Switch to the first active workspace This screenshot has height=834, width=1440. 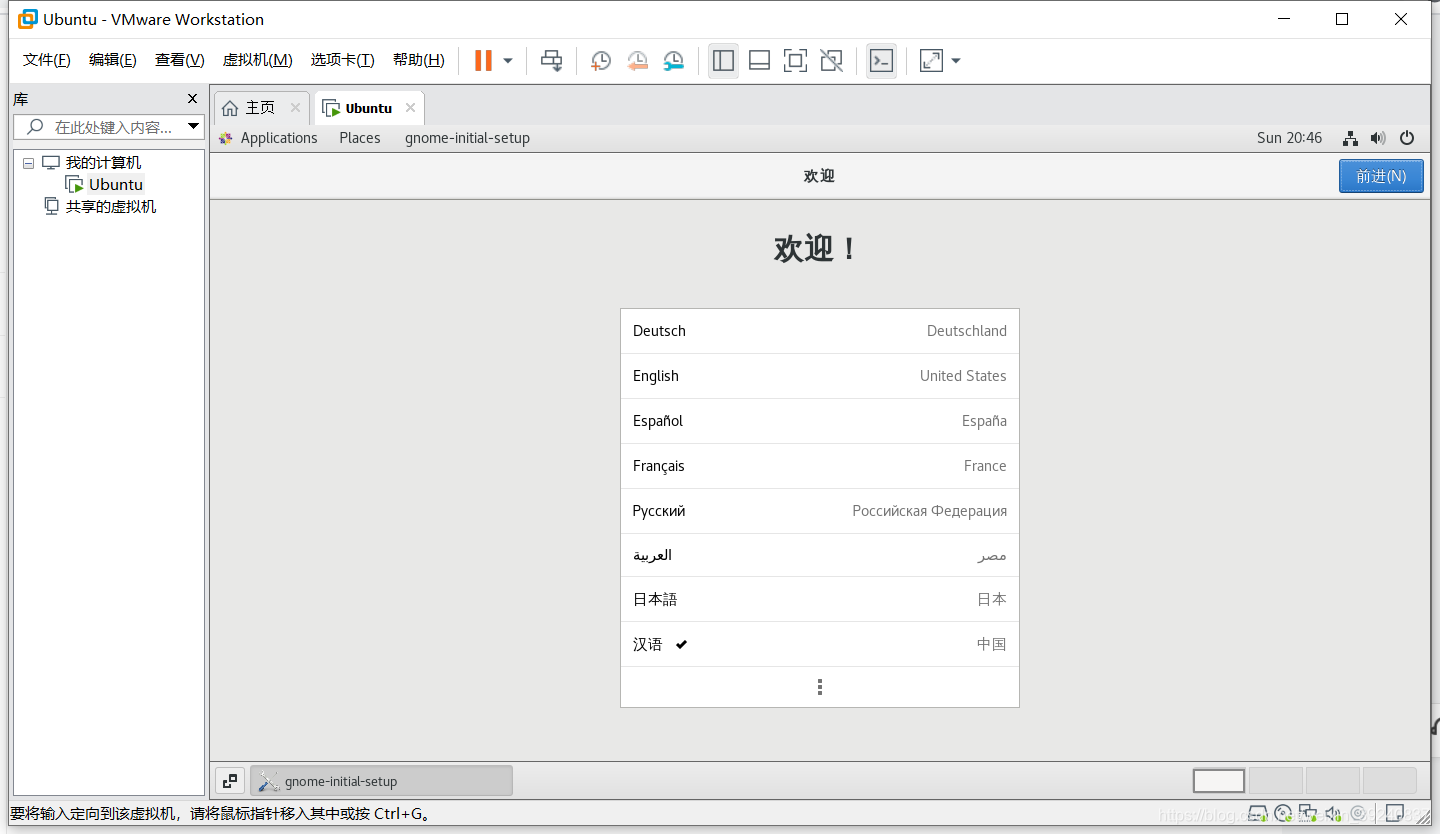coord(1219,781)
